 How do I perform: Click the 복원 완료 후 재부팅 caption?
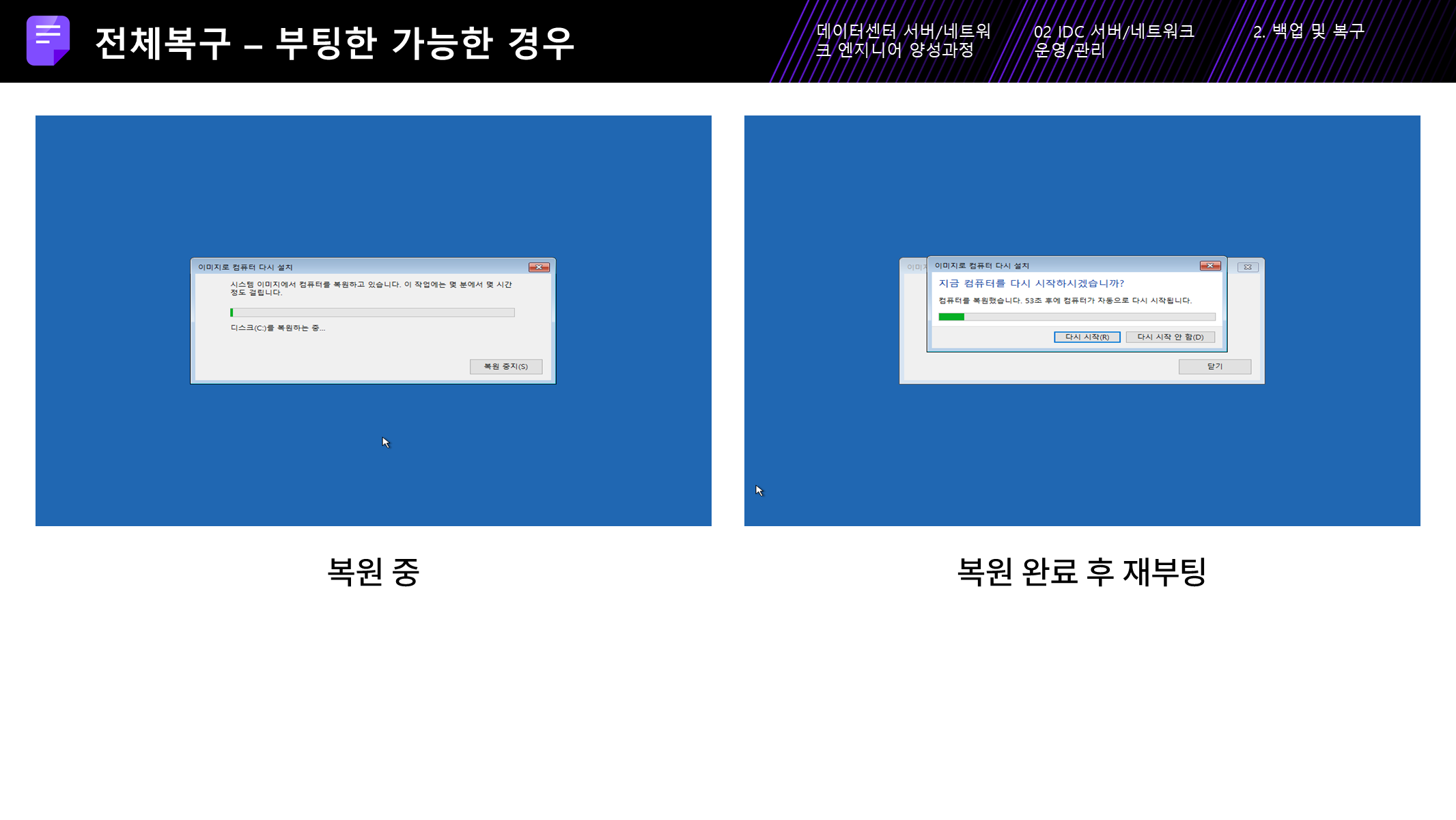(1082, 571)
